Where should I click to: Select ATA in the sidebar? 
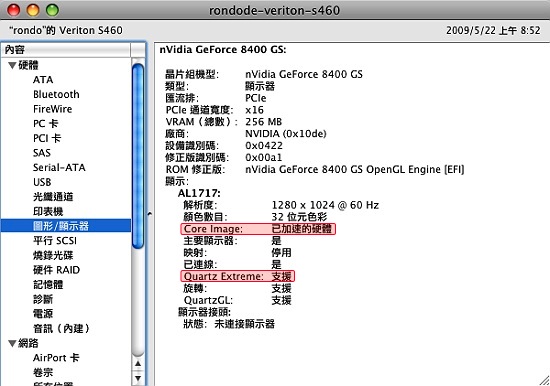(x=43, y=80)
